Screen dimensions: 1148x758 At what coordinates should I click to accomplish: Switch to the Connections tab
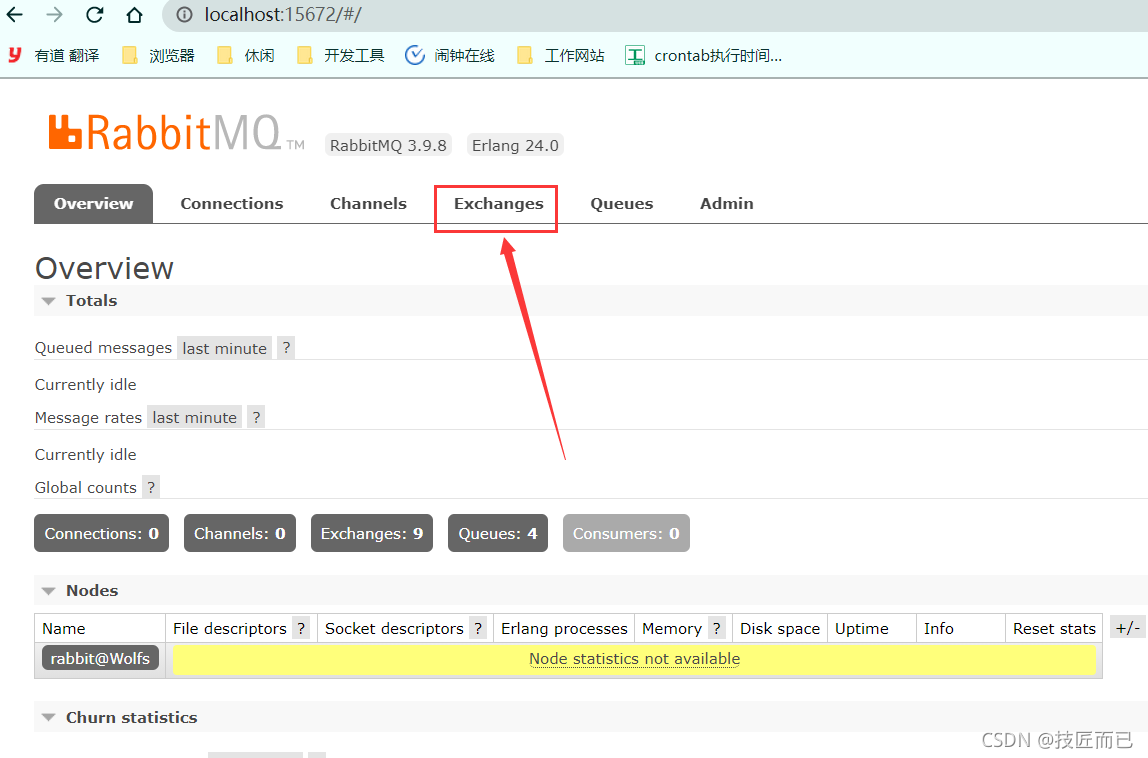[232, 204]
